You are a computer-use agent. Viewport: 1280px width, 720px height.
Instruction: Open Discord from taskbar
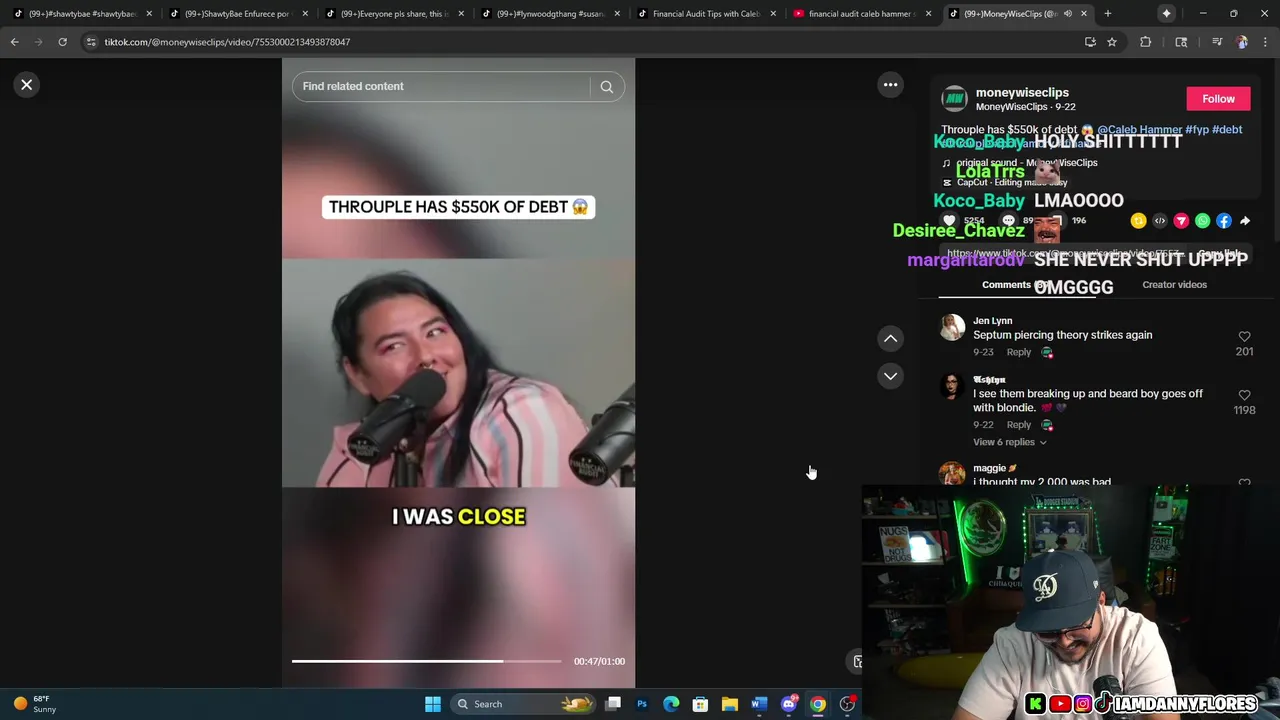point(789,704)
